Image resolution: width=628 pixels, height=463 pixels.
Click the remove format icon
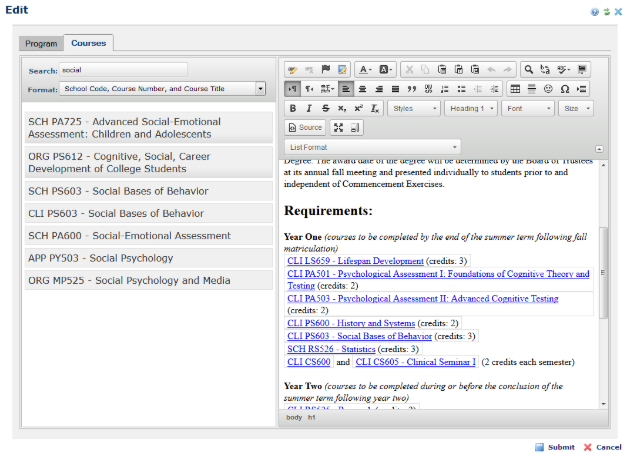point(375,109)
